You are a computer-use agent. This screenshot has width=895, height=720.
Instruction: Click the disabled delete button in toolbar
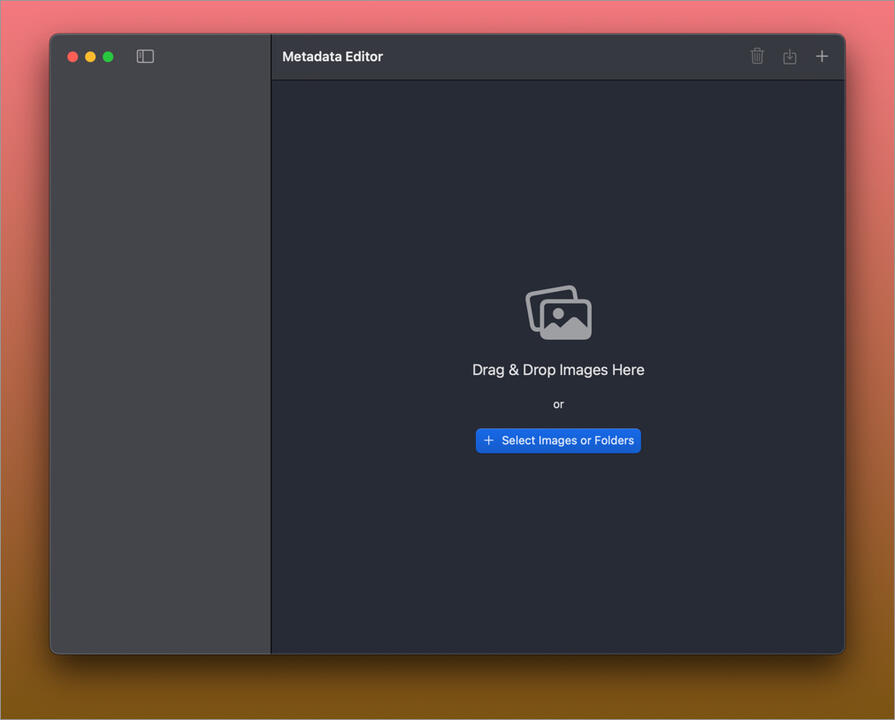[757, 56]
